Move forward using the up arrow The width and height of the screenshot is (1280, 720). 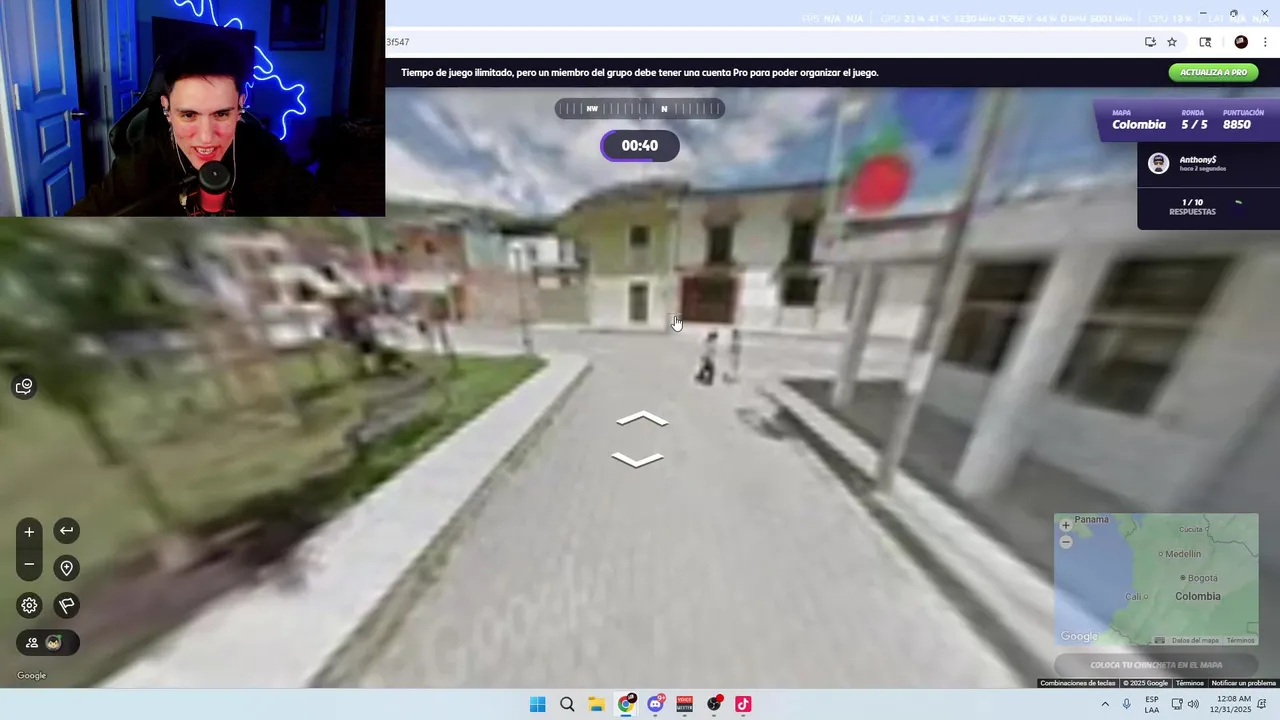coord(642,419)
